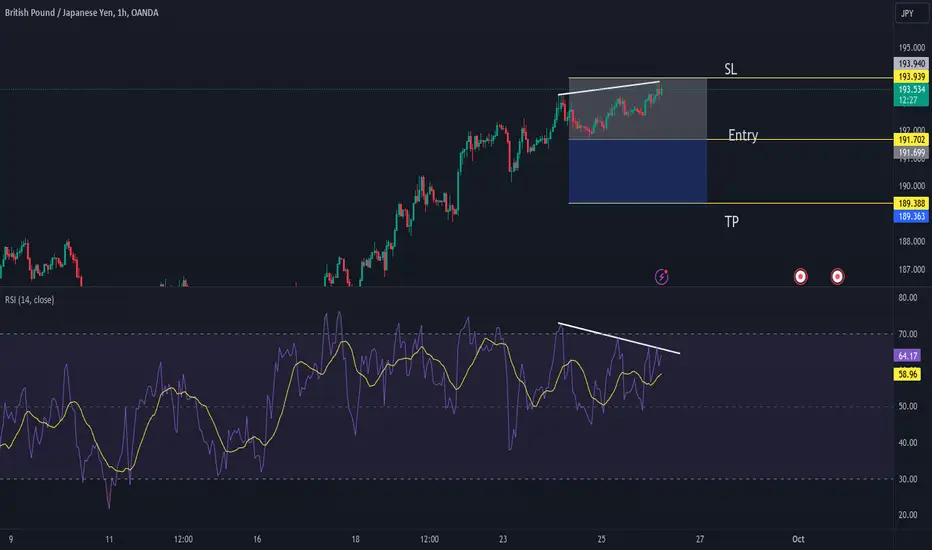Click the SL label
The width and height of the screenshot is (932, 550).
coord(731,69)
